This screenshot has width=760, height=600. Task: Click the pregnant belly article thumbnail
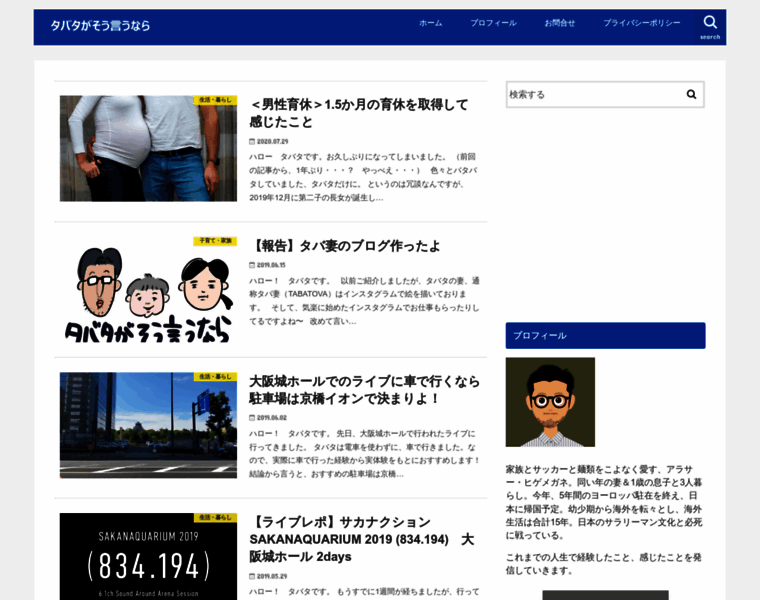click(148, 149)
